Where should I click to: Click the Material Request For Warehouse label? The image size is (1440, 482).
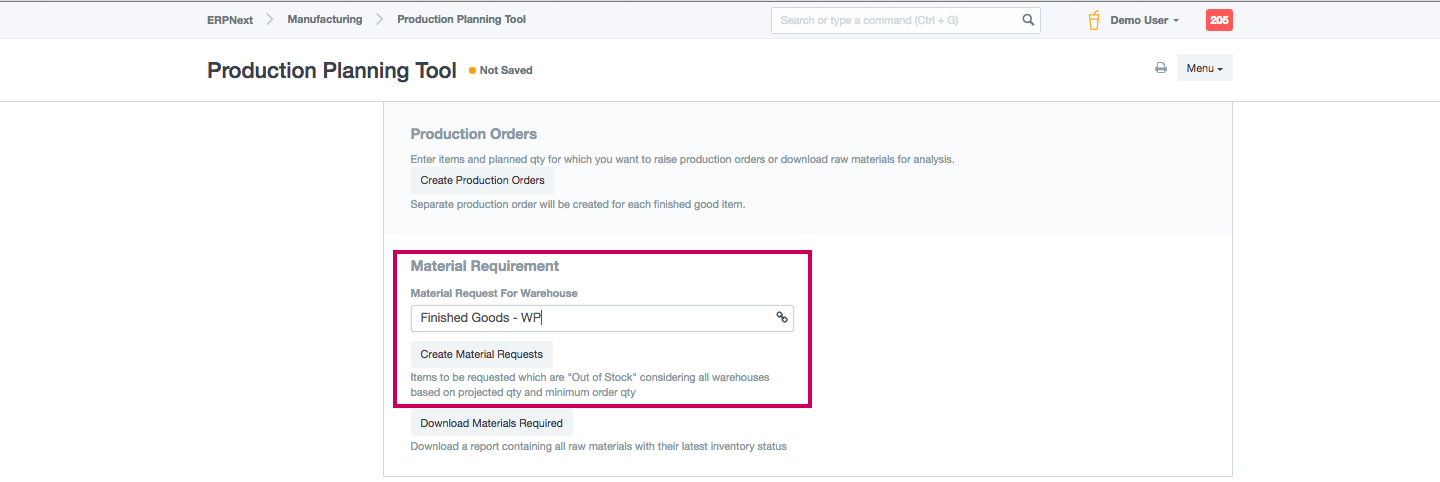pos(494,293)
